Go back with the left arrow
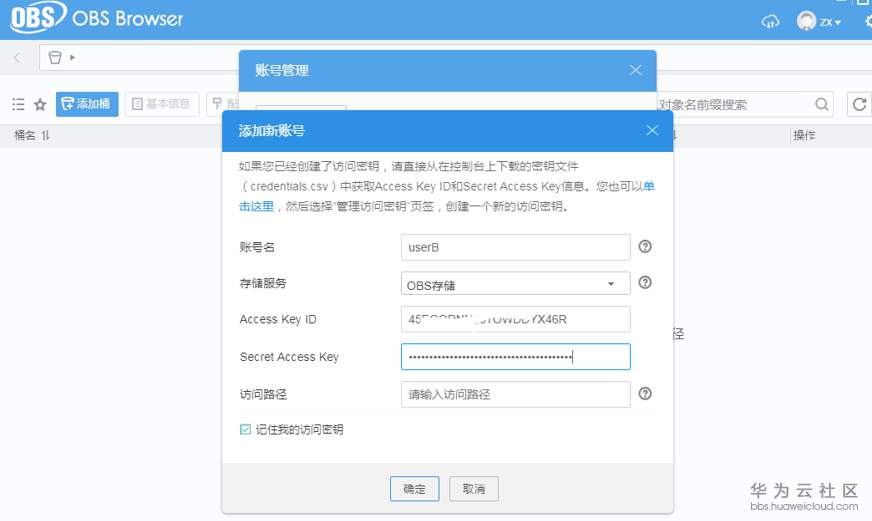This screenshot has width=872, height=521. [17, 57]
